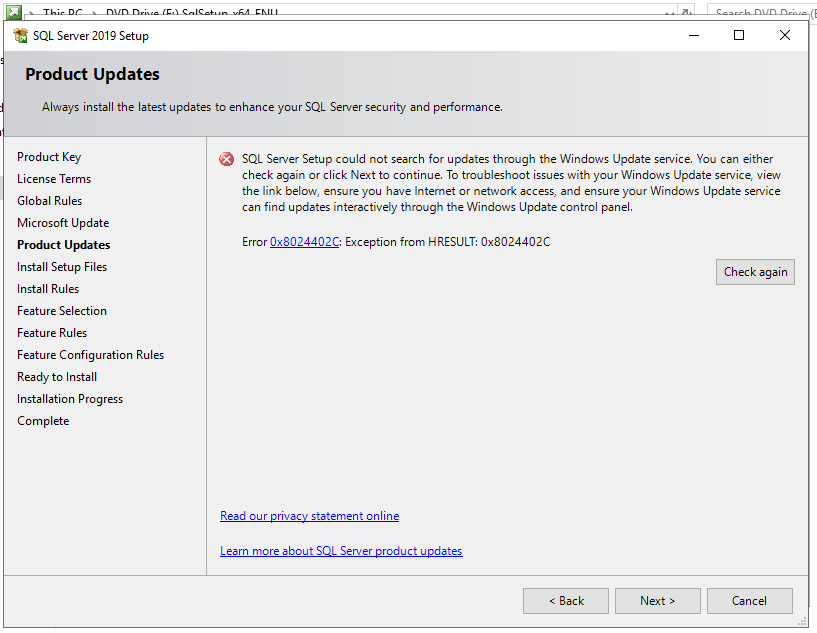Click the File Explorer address bar path
Viewport: 817px width, 633px height.
pyautogui.click(x=160, y=13)
